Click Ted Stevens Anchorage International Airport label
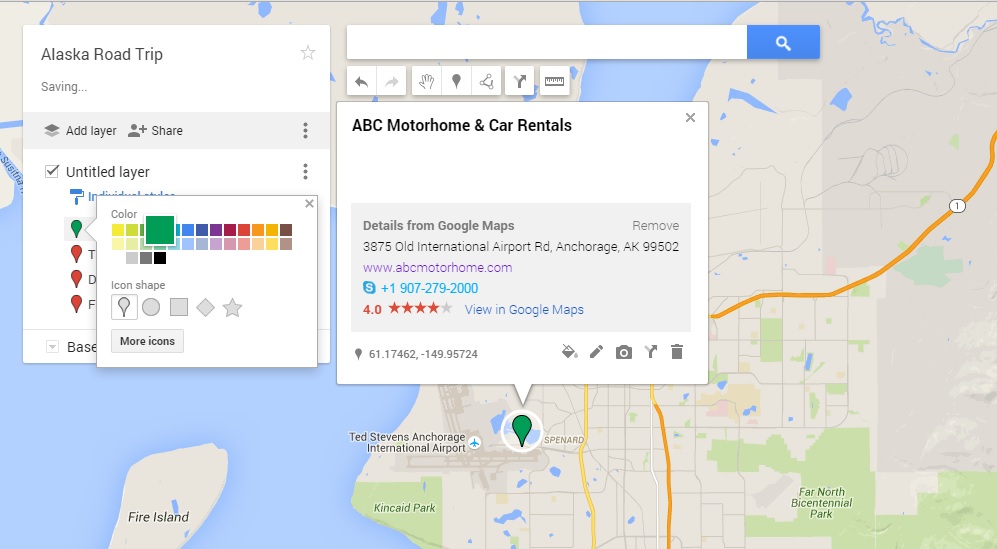 tap(407, 442)
